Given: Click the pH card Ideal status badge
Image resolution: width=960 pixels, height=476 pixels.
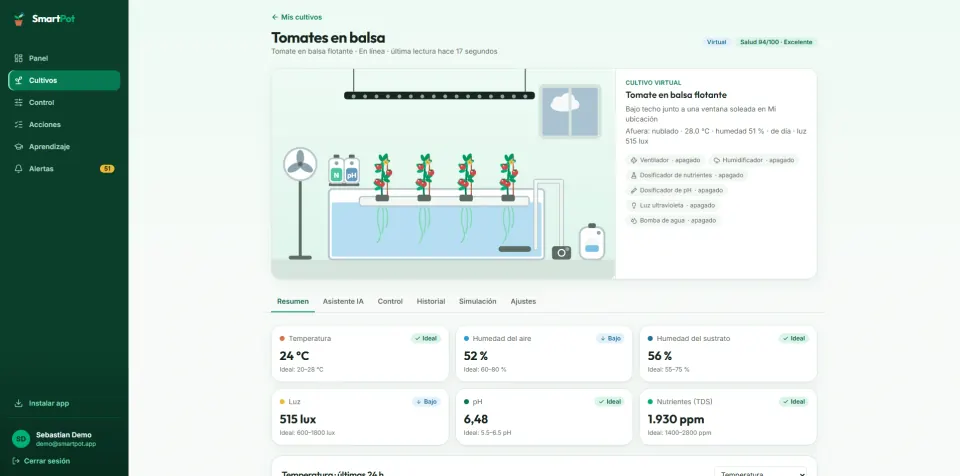Looking at the screenshot, I should click(x=610, y=402).
